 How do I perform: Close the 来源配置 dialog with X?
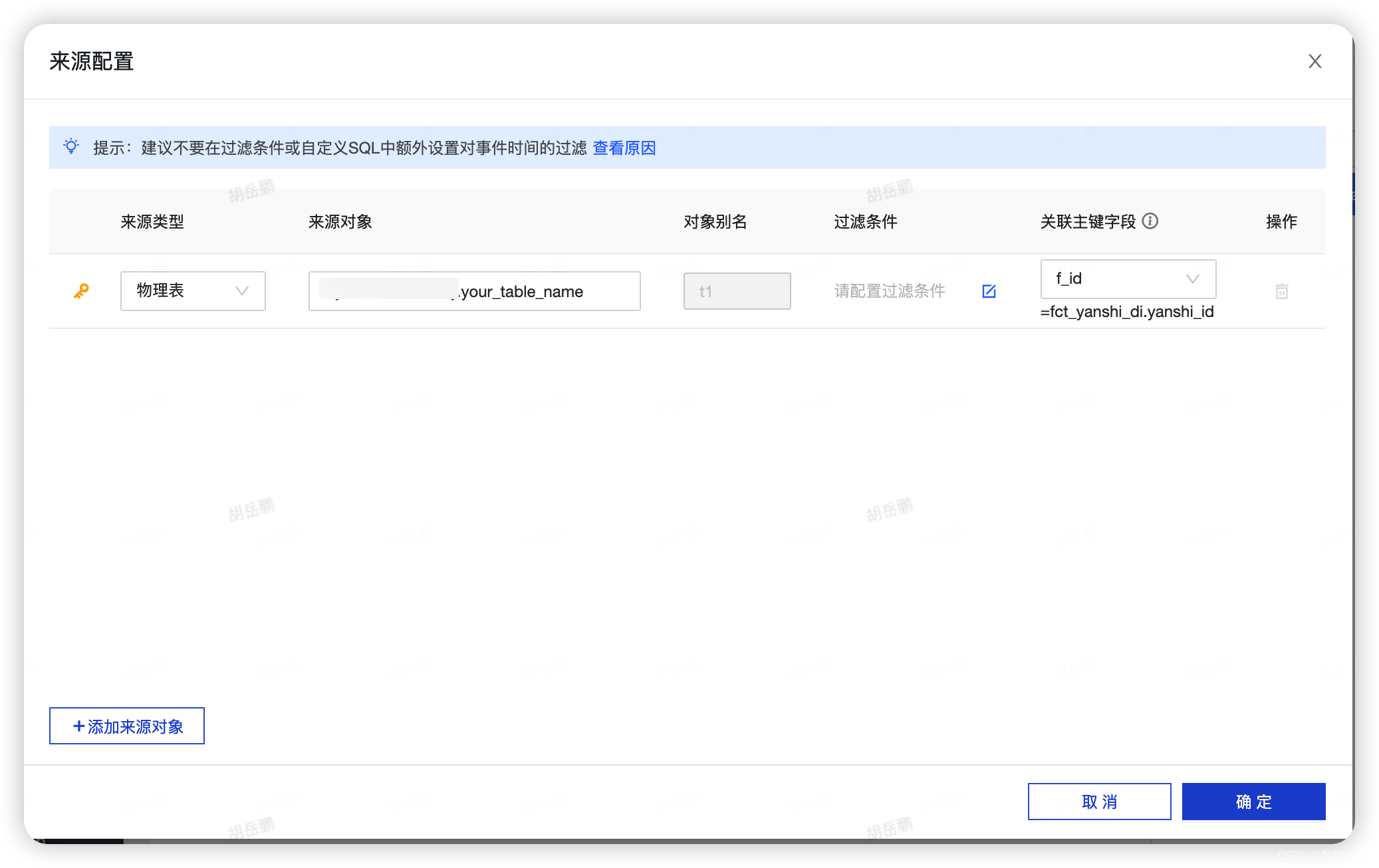(1315, 61)
